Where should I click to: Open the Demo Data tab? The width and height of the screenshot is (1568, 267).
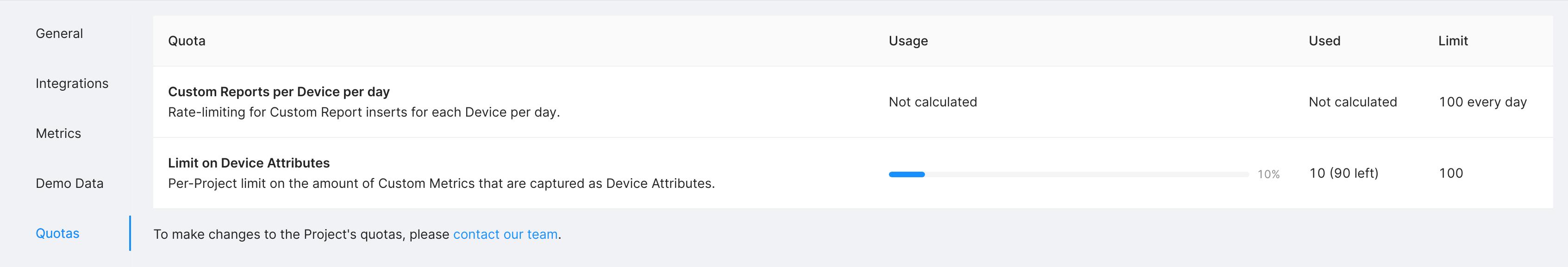tap(69, 183)
